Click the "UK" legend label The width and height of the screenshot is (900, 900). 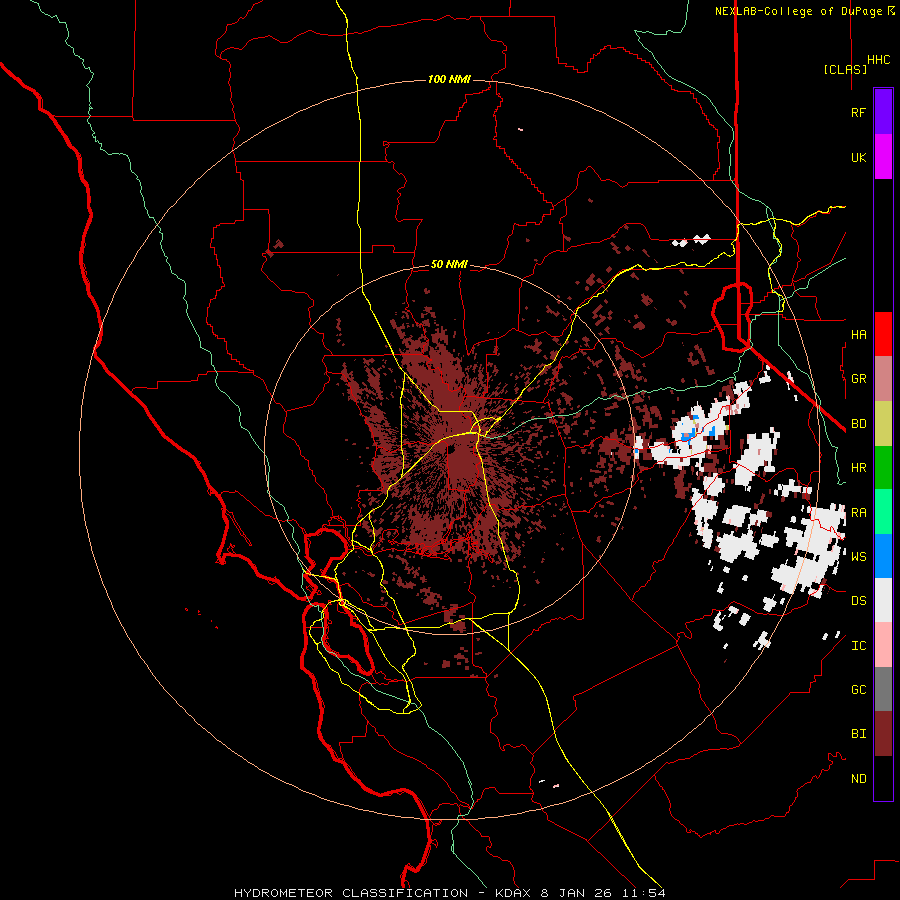pos(858,158)
